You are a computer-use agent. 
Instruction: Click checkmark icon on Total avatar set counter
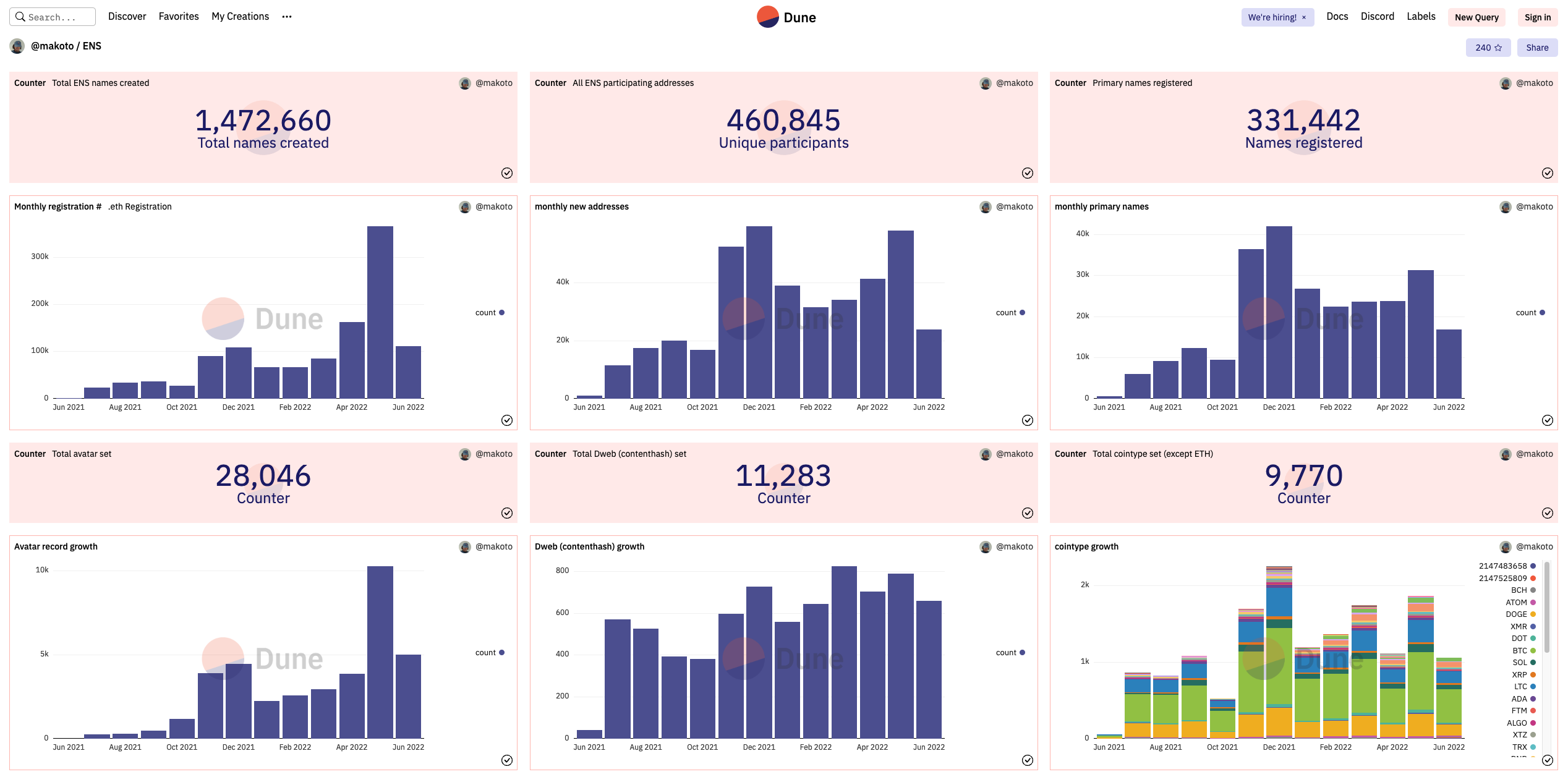click(506, 513)
